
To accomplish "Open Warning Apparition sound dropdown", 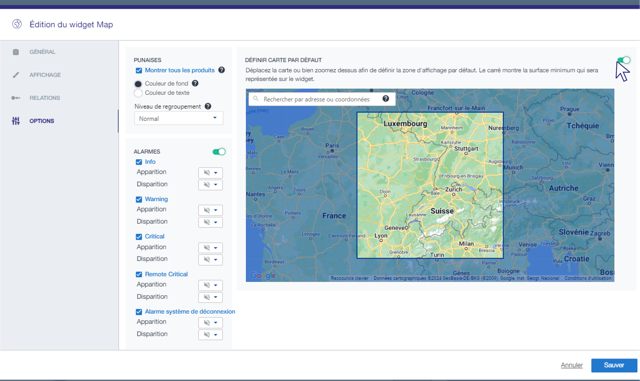I will [x=210, y=210].
